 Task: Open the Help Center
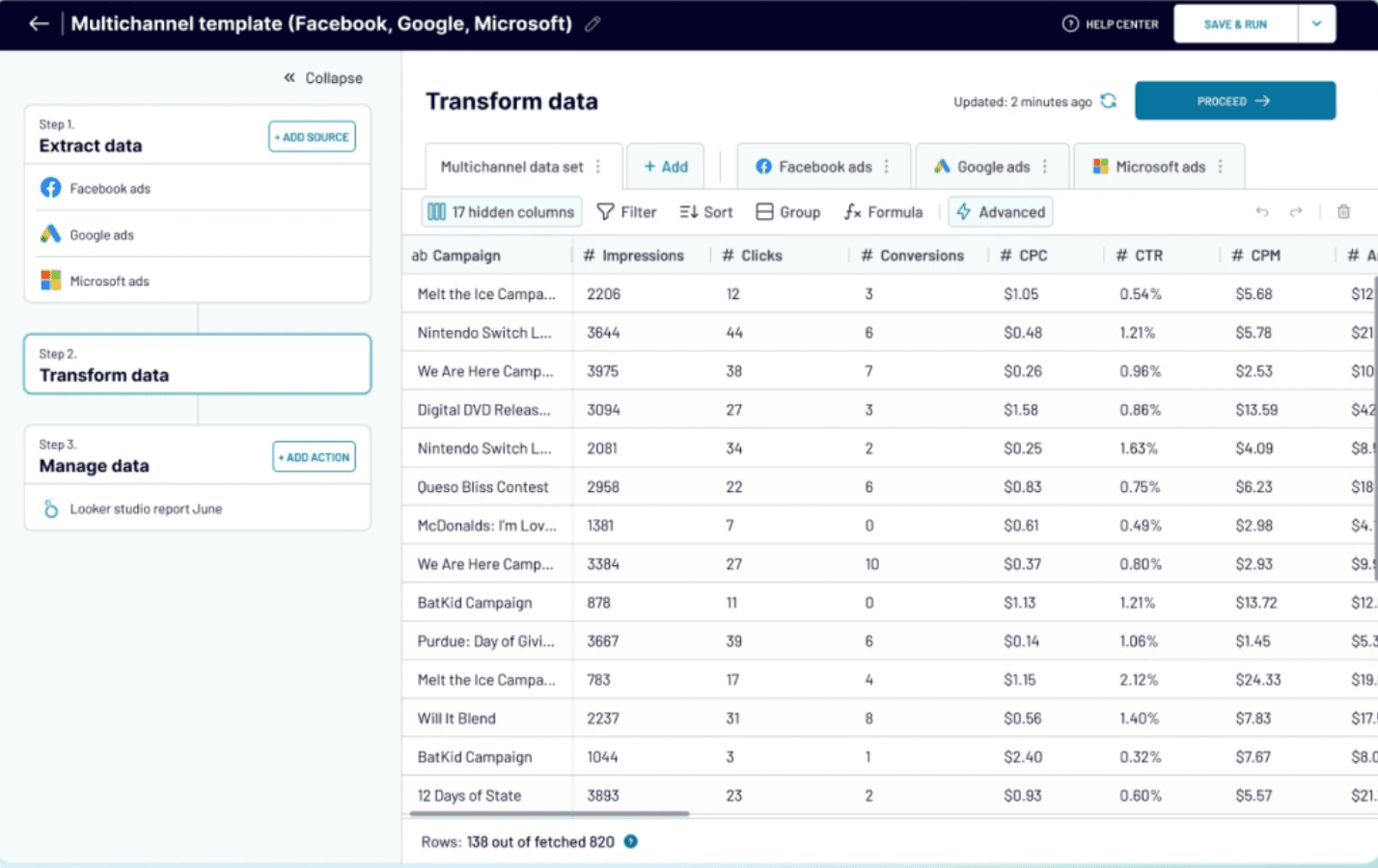tap(1111, 24)
